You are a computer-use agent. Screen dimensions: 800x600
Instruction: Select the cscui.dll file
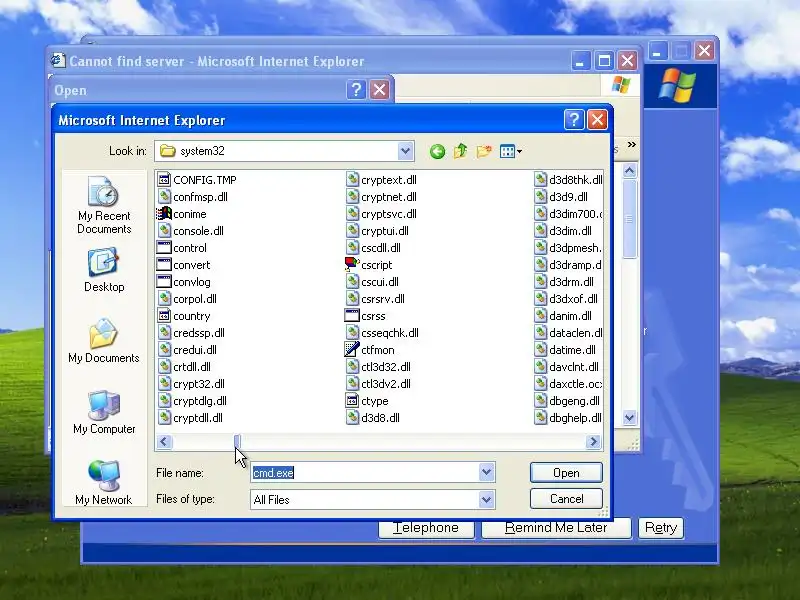click(372, 282)
